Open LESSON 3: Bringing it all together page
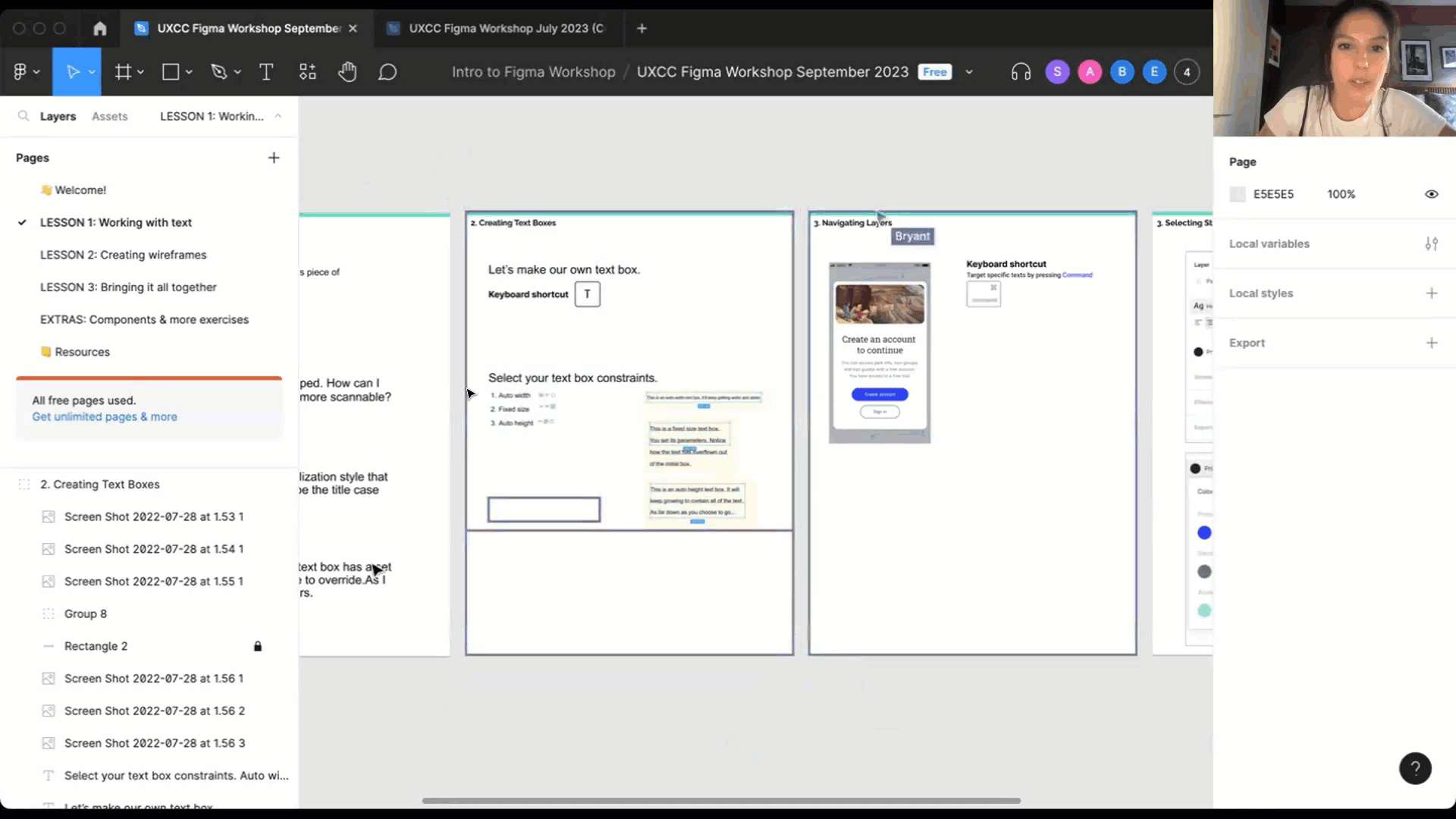This screenshot has height=819, width=1456. pos(128,287)
